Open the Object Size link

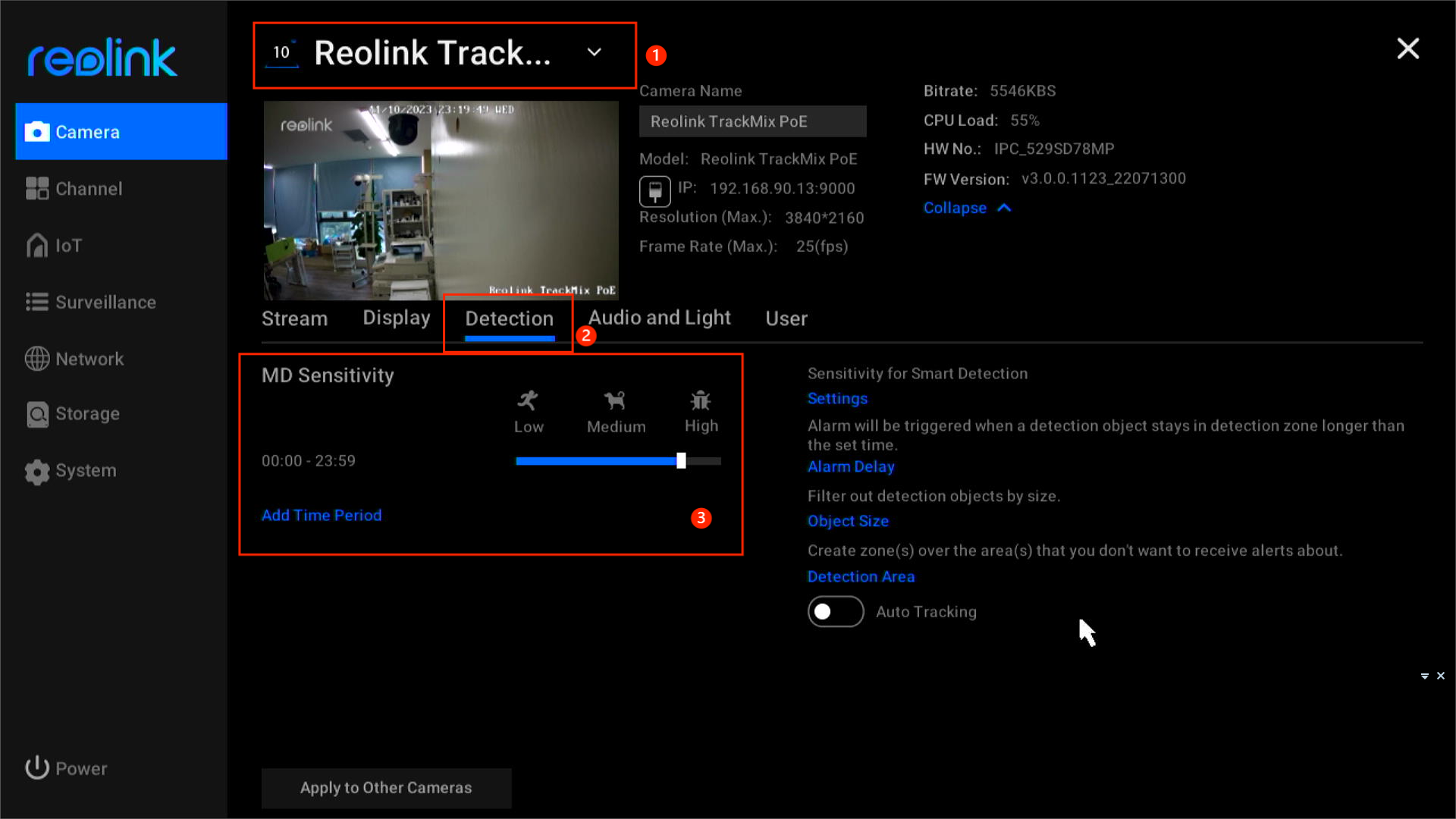point(848,521)
